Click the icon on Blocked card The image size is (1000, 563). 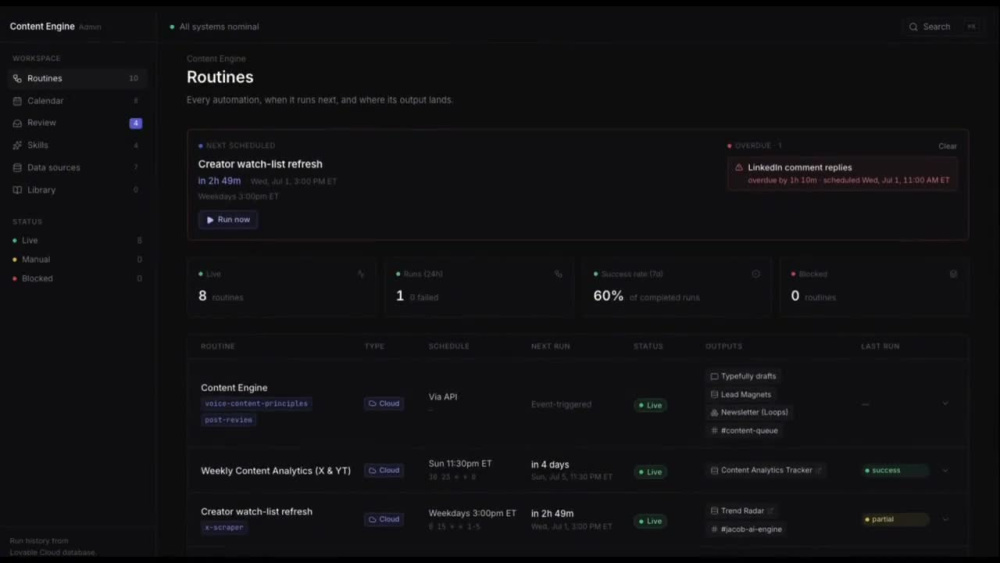[x=953, y=274]
